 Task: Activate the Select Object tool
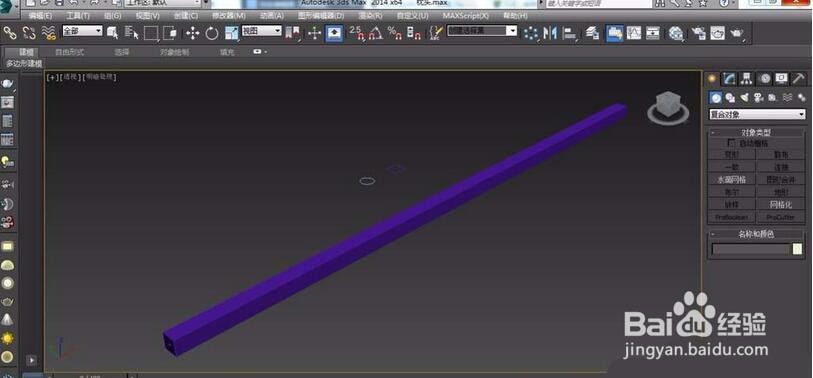[113, 33]
